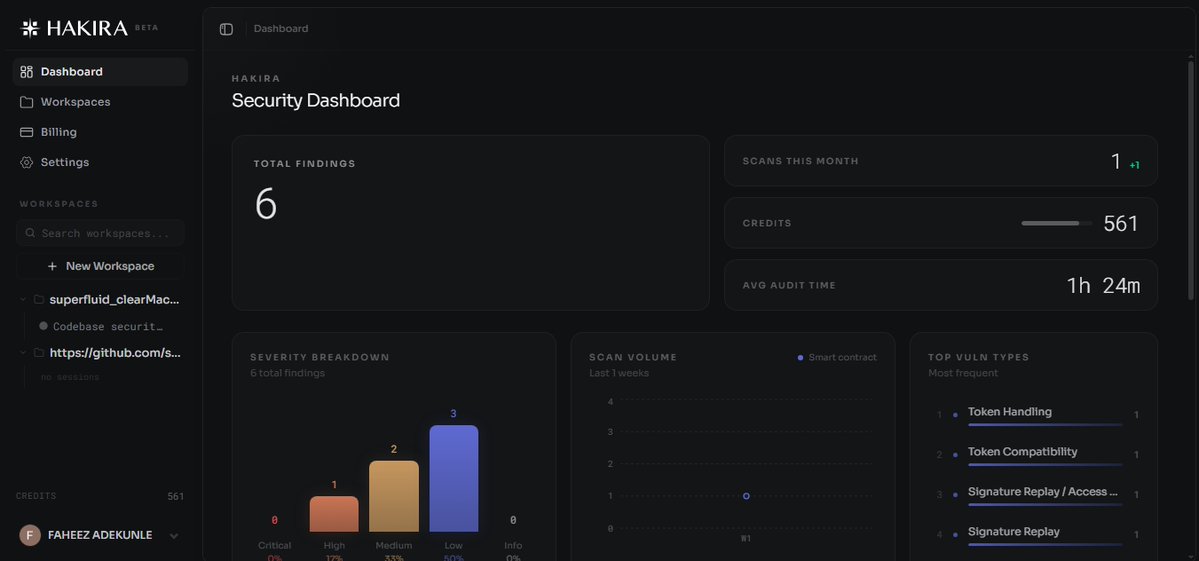Click the Dashboard breadcrumb
Viewport: 1199px width, 561px height.
point(281,29)
